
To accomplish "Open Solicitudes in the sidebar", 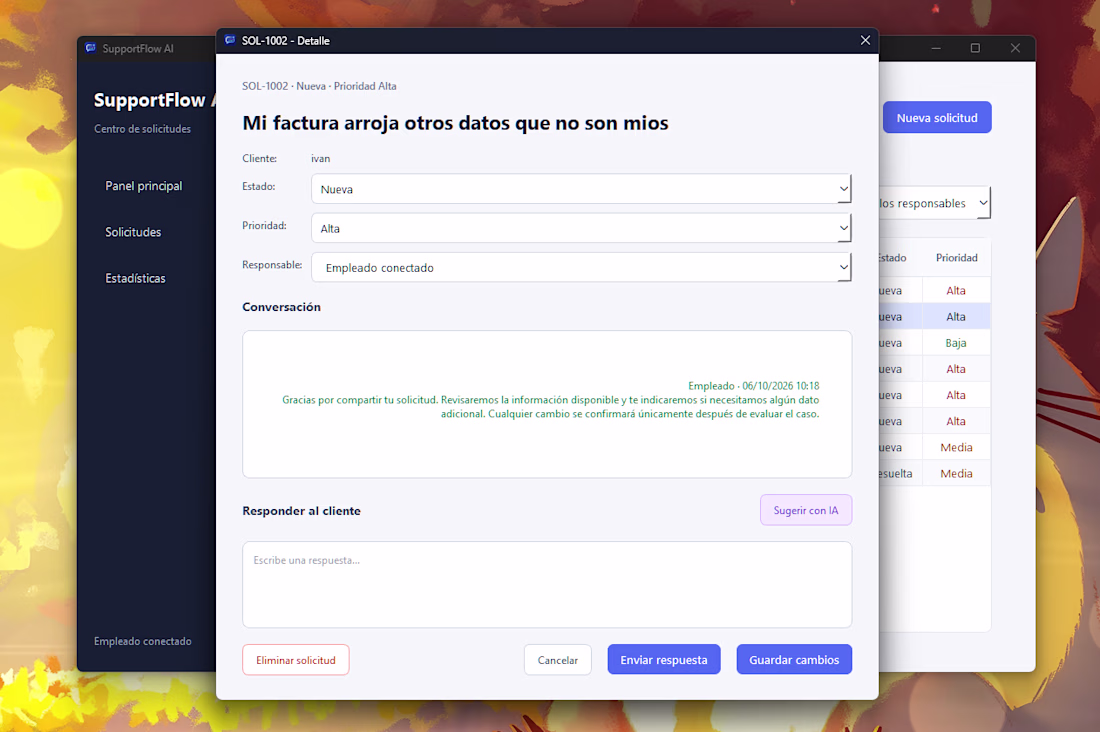I will [x=133, y=232].
